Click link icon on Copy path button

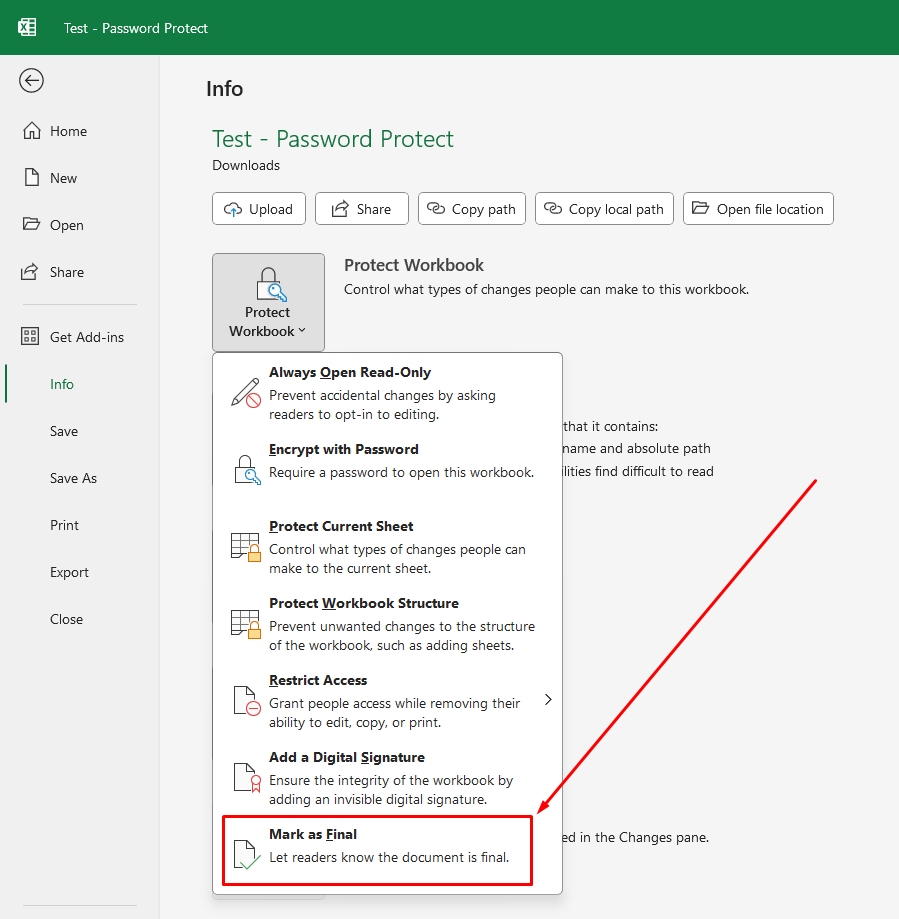pos(436,208)
